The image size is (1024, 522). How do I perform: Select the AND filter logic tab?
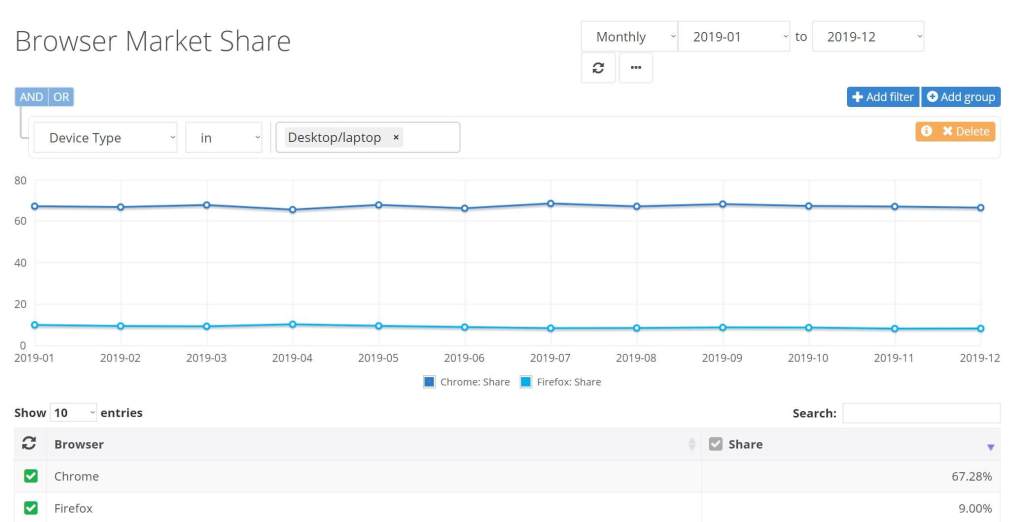tap(31, 97)
